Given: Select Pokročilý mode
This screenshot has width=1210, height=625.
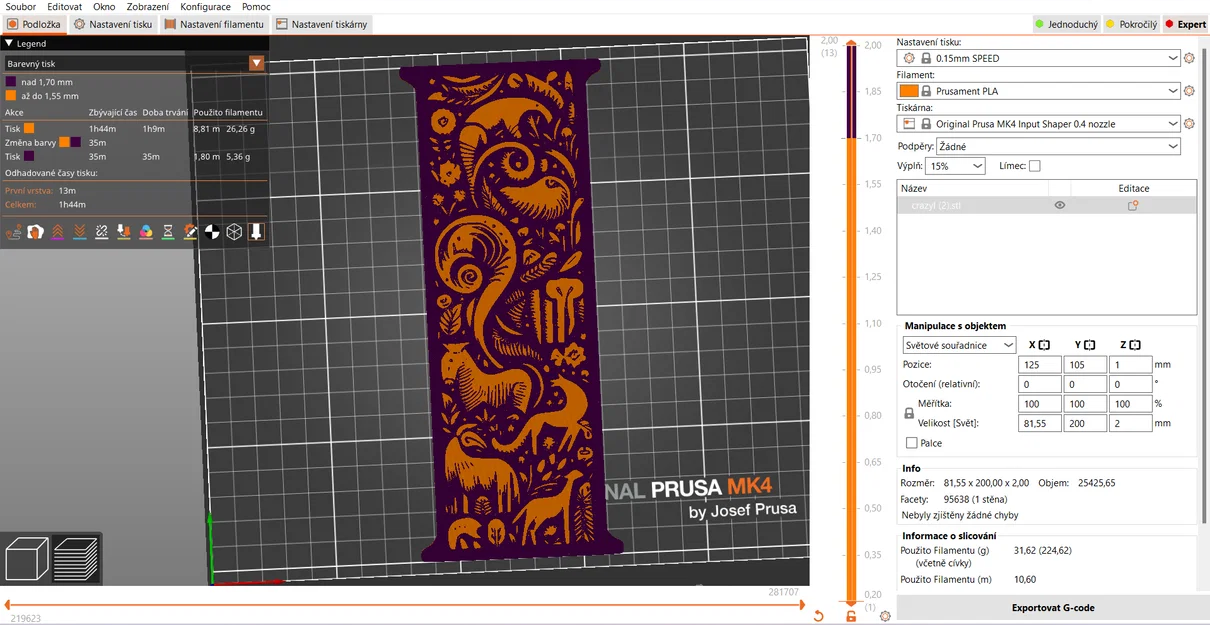Looking at the screenshot, I should [x=1132, y=24].
